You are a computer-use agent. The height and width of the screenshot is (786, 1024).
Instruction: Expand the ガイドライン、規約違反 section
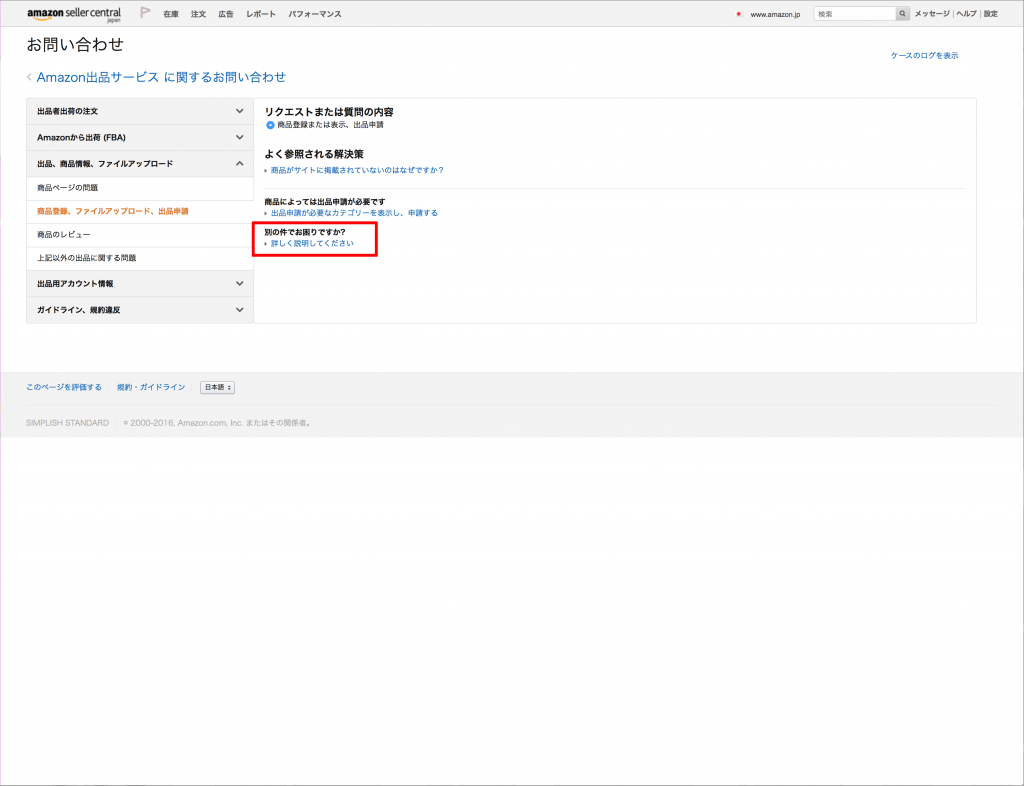click(140, 310)
